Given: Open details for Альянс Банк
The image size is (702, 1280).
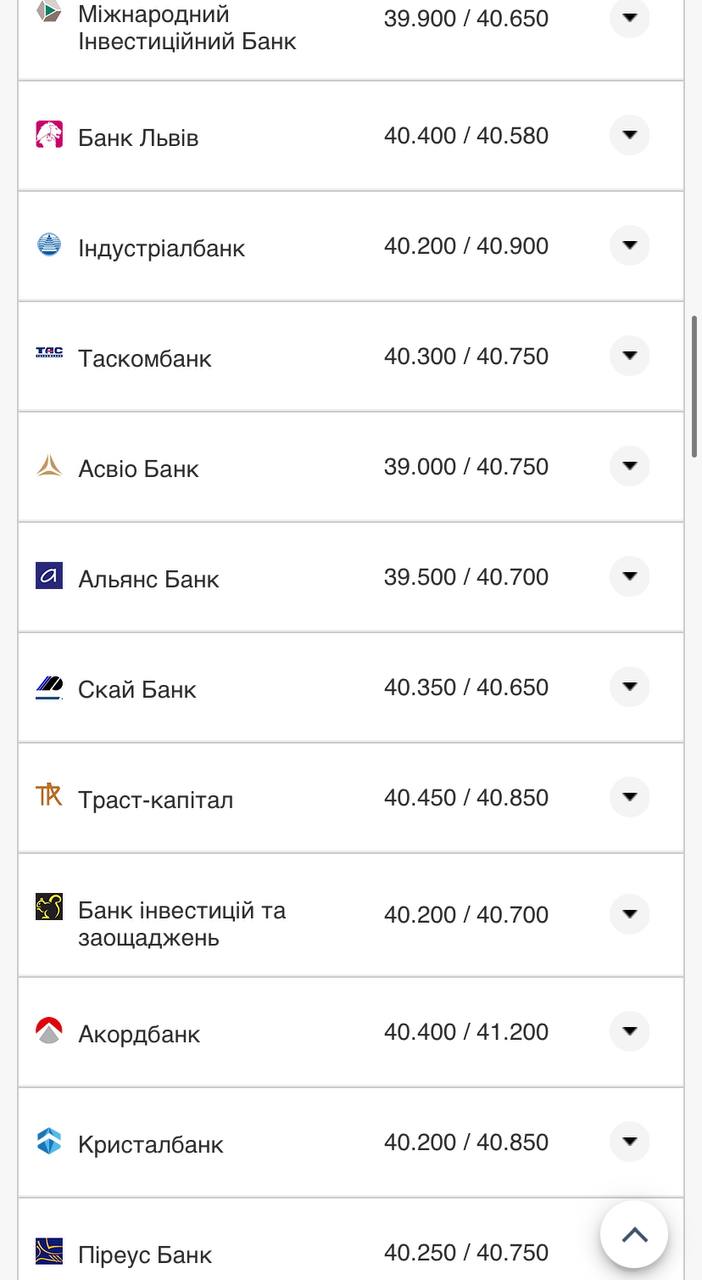Looking at the screenshot, I should (629, 576).
